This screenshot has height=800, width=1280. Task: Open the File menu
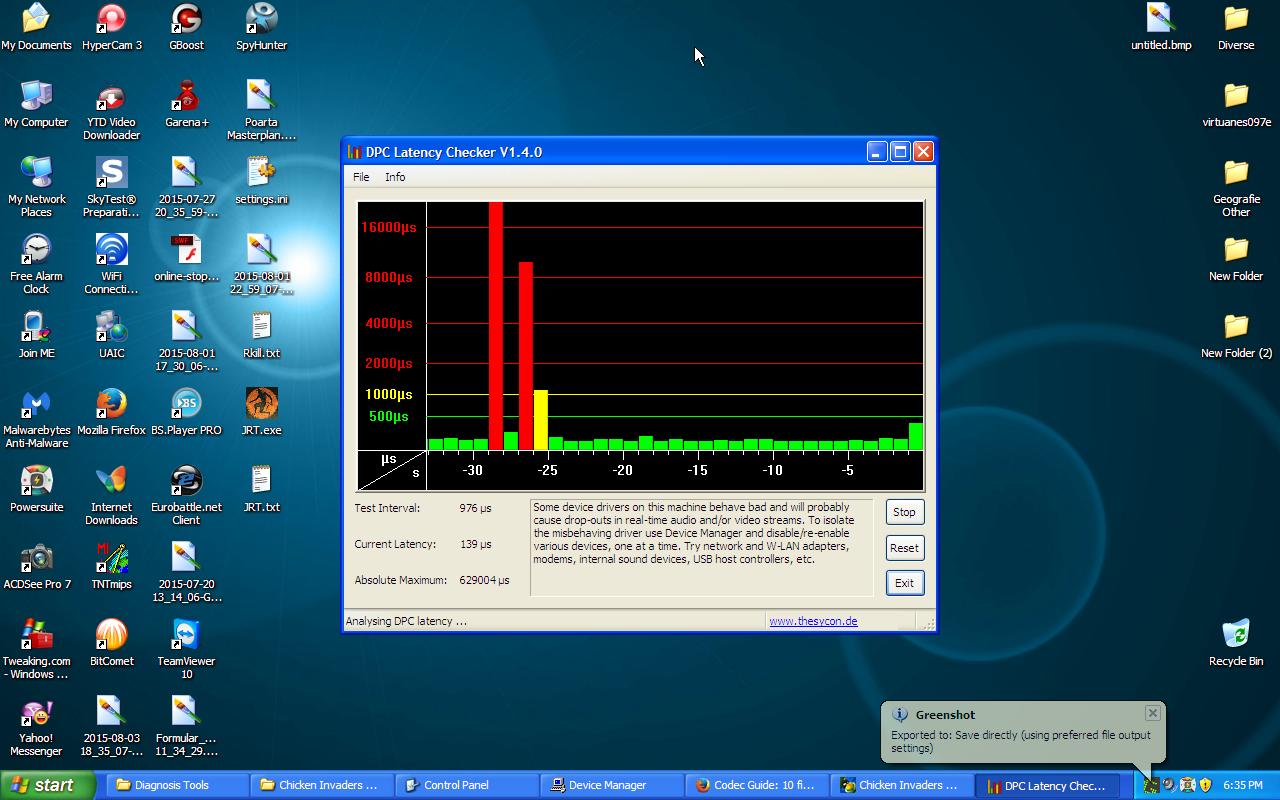(x=361, y=177)
